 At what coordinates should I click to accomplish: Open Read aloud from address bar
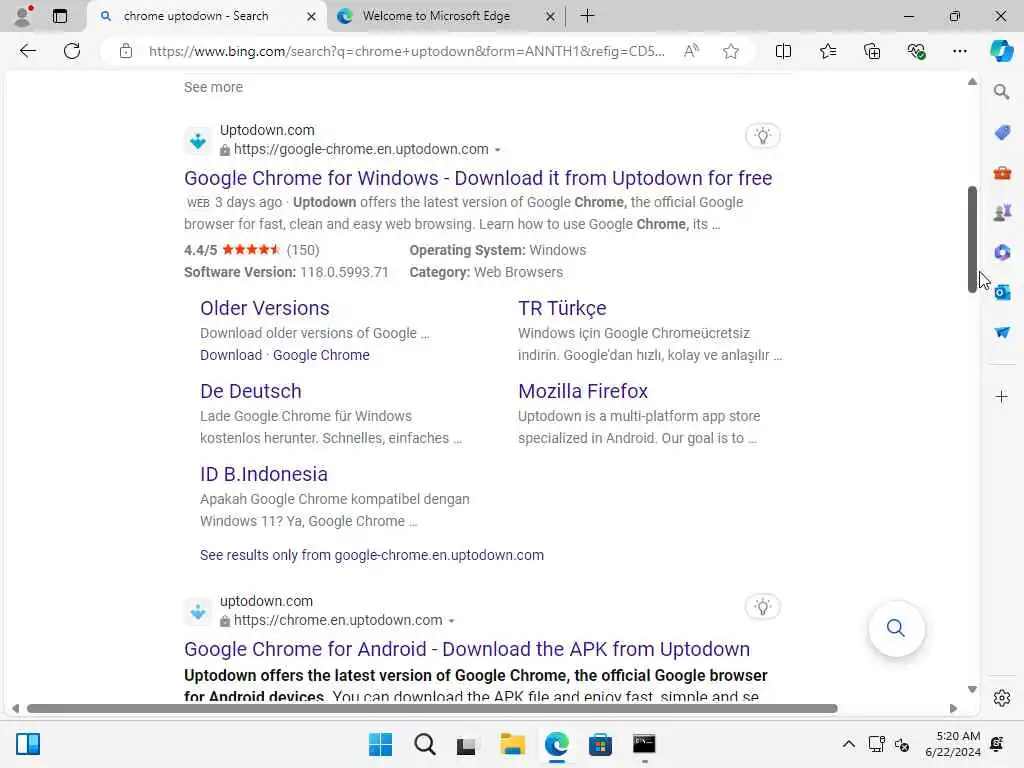pos(691,51)
